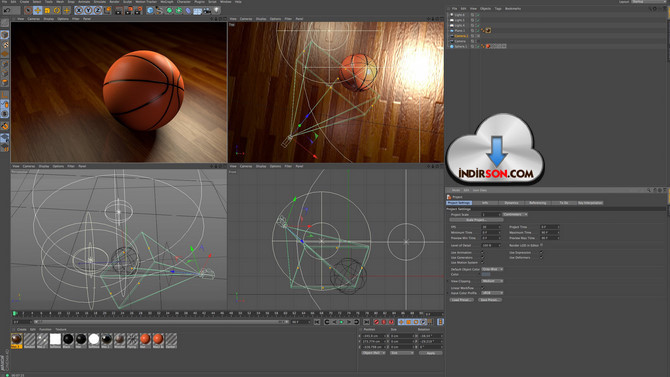670x377 pixels.
Task: Open the Centimeters unit dropdown
Action: (x=515, y=215)
